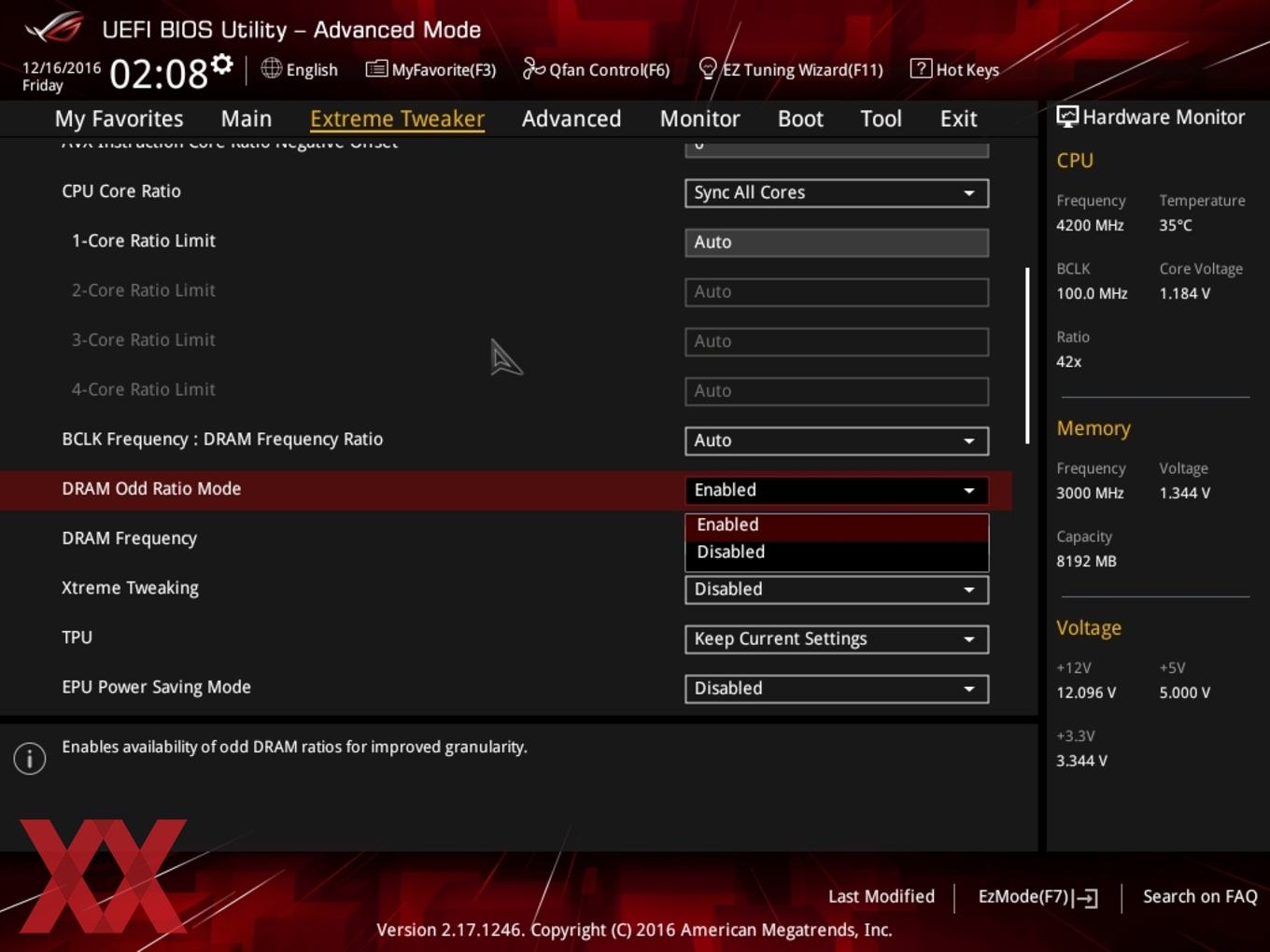Image resolution: width=1270 pixels, height=952 pixels.
Task: Select the CPU Core Ratio label
Action: [121, 190]
